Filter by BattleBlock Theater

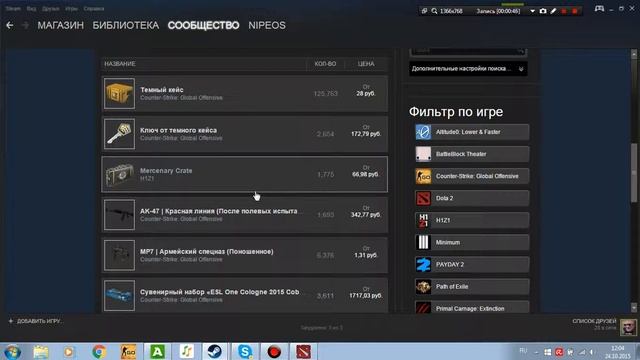472,154
